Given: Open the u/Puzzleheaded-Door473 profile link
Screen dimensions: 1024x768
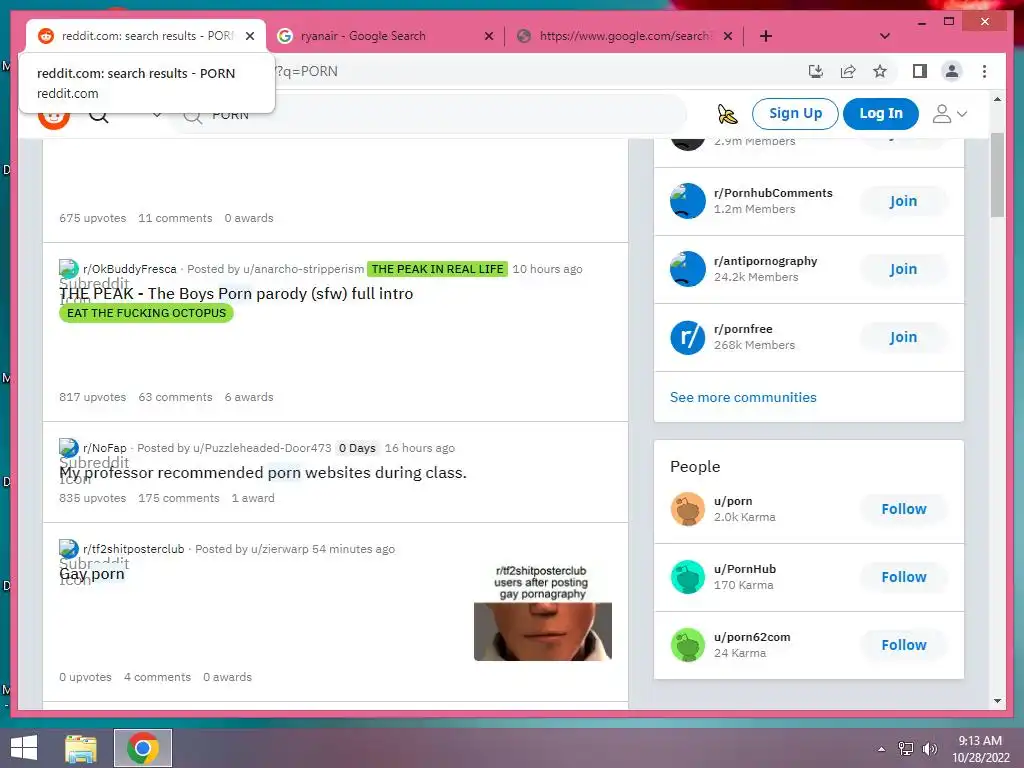Looking at the screenshot, I should 262,448.
